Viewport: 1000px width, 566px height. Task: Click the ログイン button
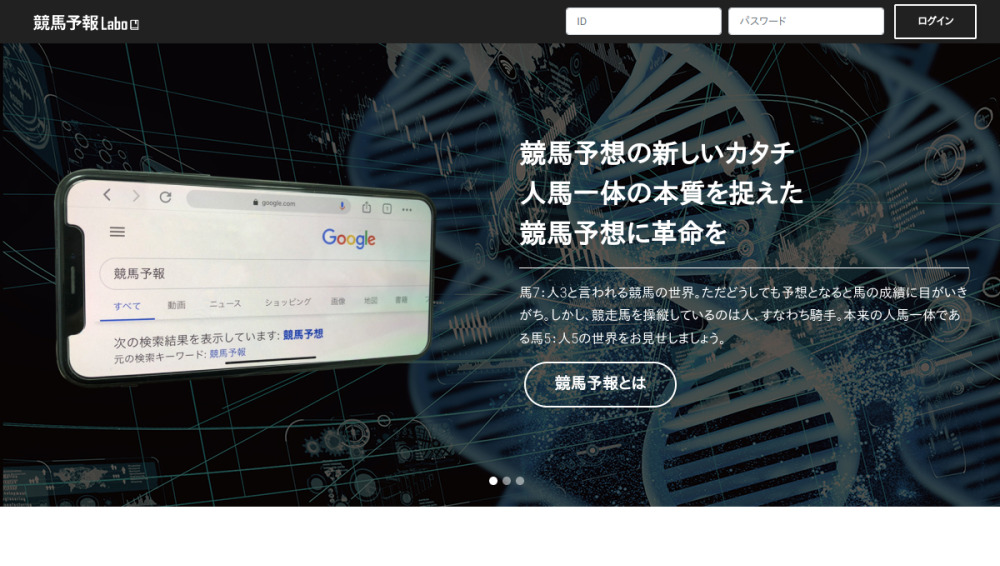(935, 21)
